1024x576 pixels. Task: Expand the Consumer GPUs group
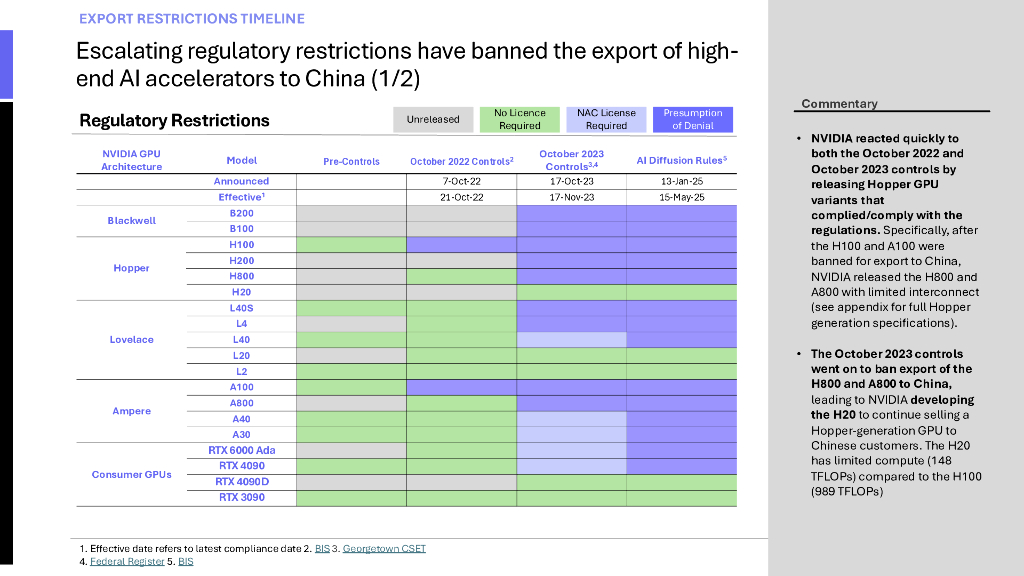point(131,475)
